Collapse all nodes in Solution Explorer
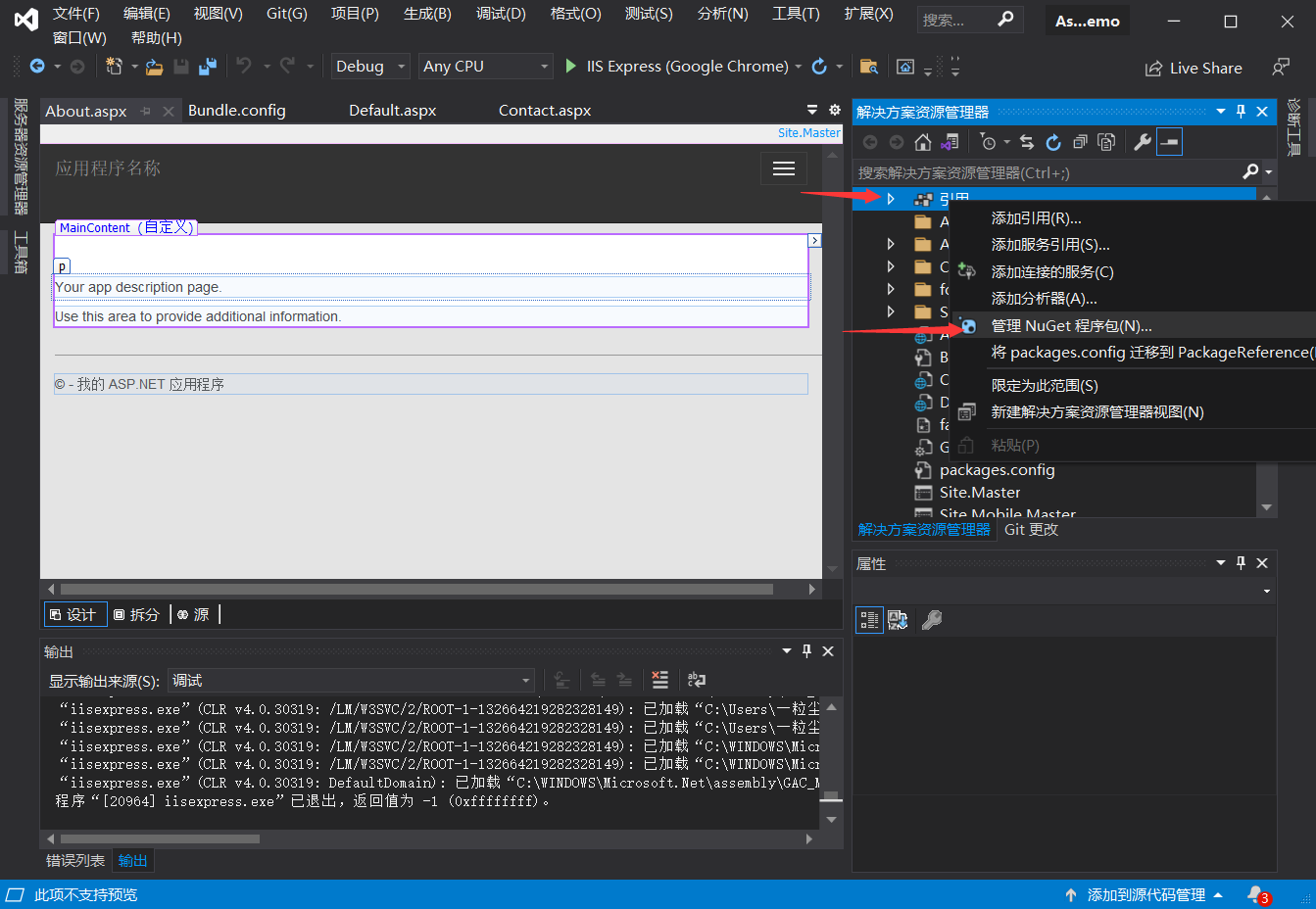The image size is (1316, 909). click(x=1080, y=141)
